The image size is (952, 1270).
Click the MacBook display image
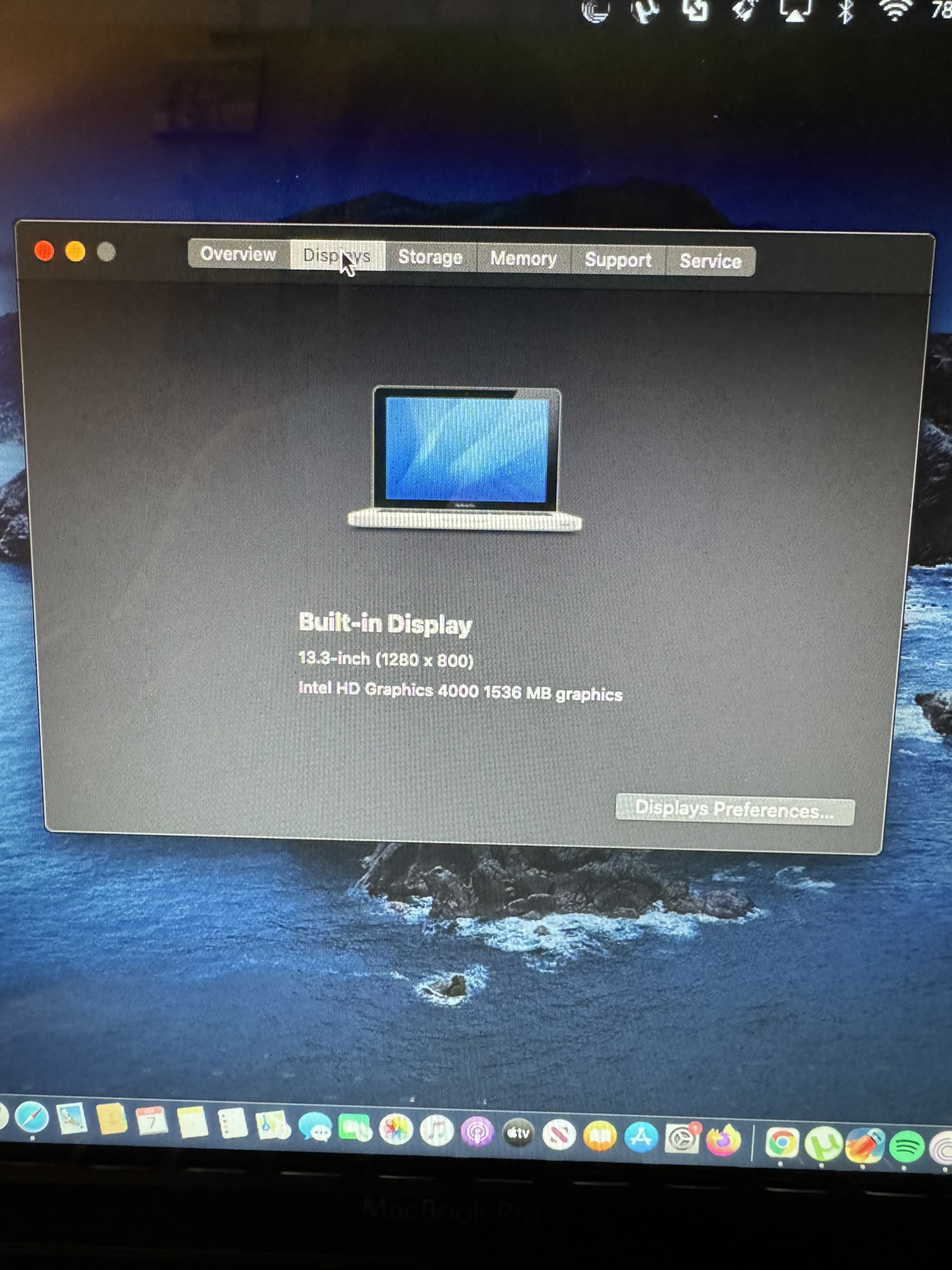pos(466,458)
